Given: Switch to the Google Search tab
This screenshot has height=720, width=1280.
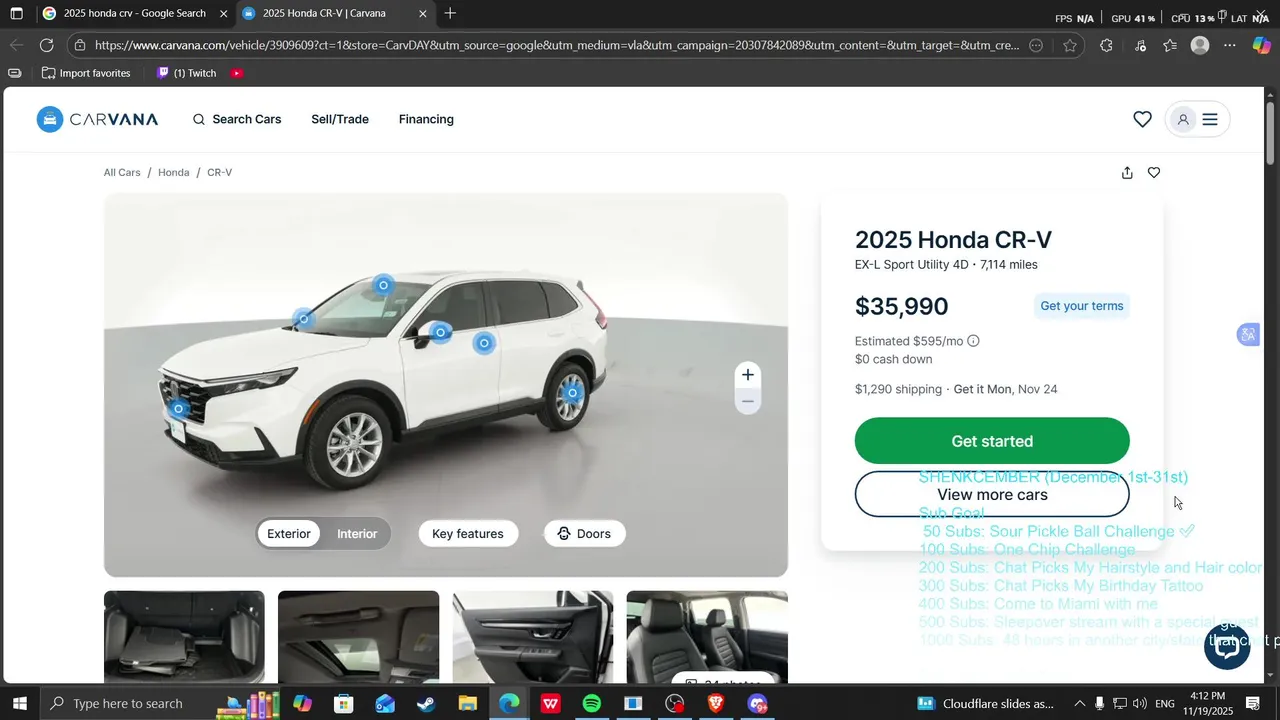Looking at the screenshot, I should point(134,14).
